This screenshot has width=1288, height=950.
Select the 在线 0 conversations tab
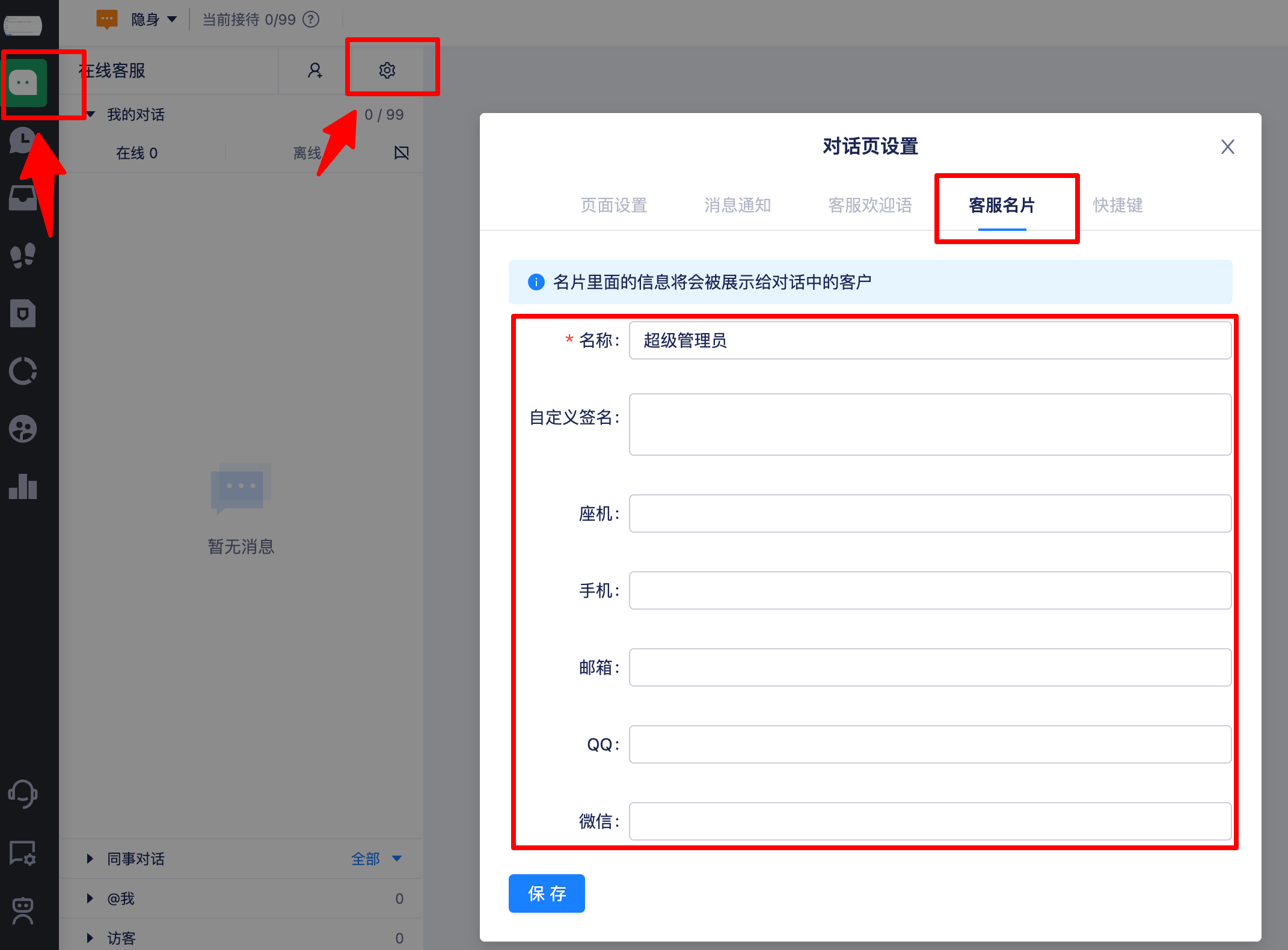(137, 153)
